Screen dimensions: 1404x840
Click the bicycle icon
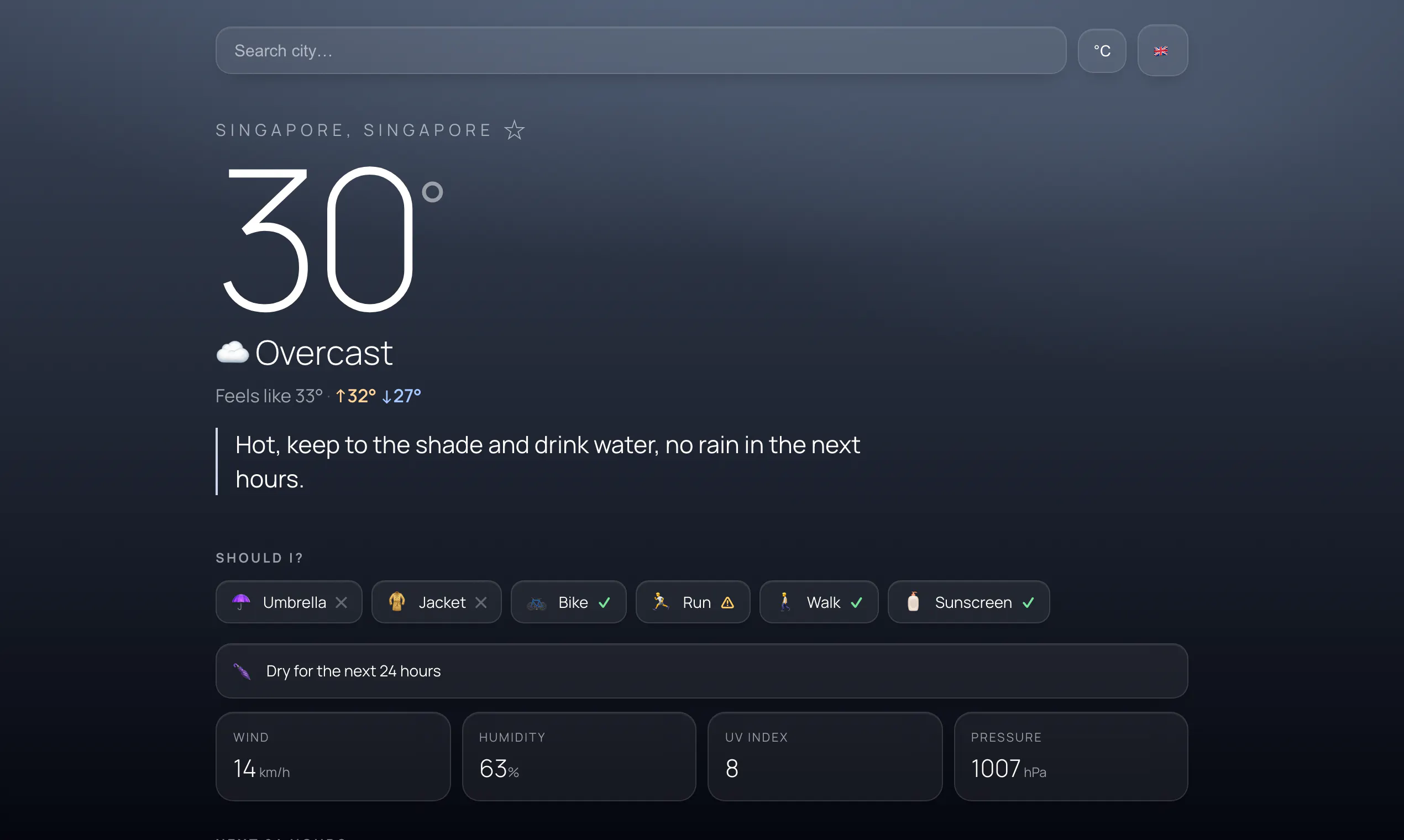pyautogui.click(x=536, y=603)
